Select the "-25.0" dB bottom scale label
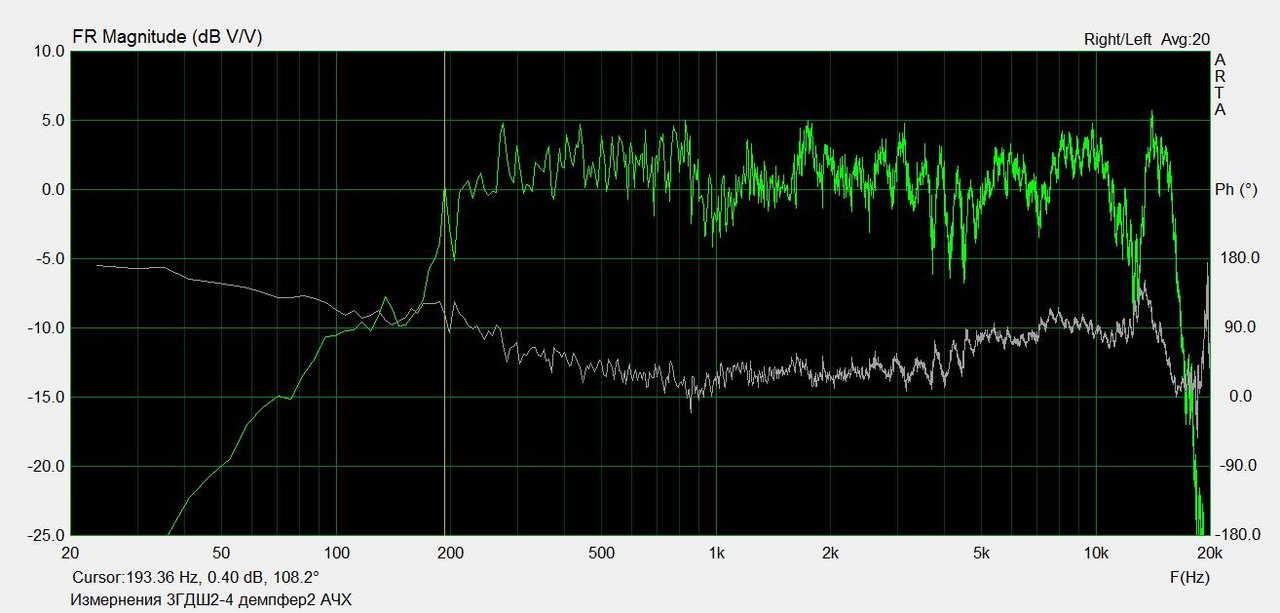Viewport: 1280px width, 613px height. [44, 535]
